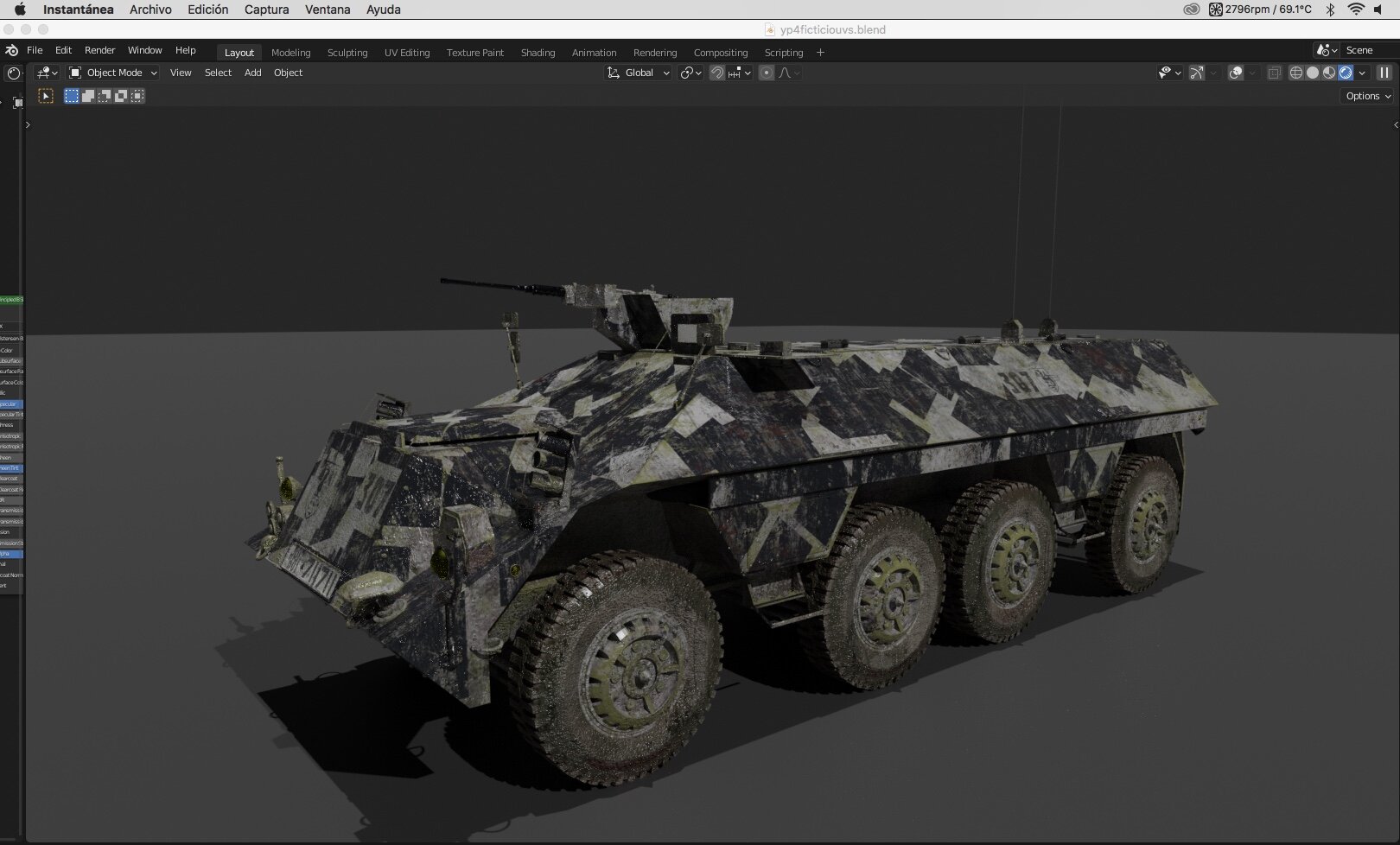Open the object type visibility dropdown
This screenshot has height=845, width=1400.
(1170, 73)
